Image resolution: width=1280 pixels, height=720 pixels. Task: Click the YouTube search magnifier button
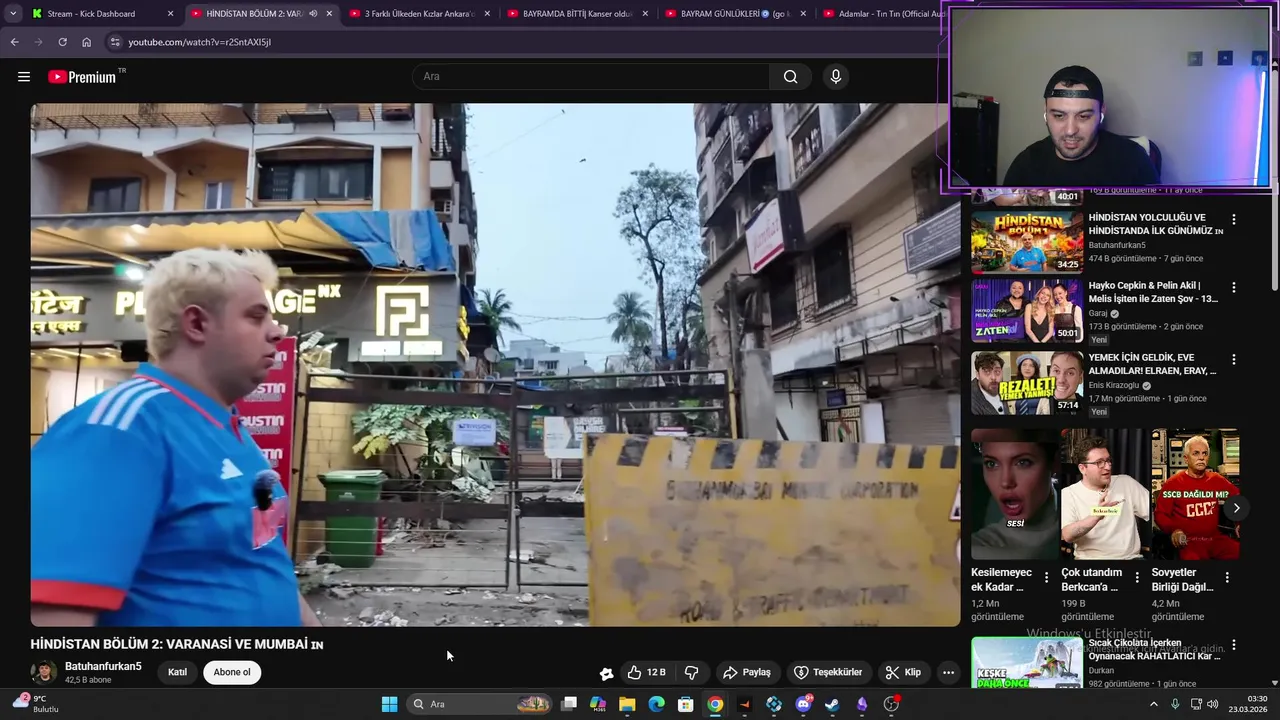click(x=790, y=77)
